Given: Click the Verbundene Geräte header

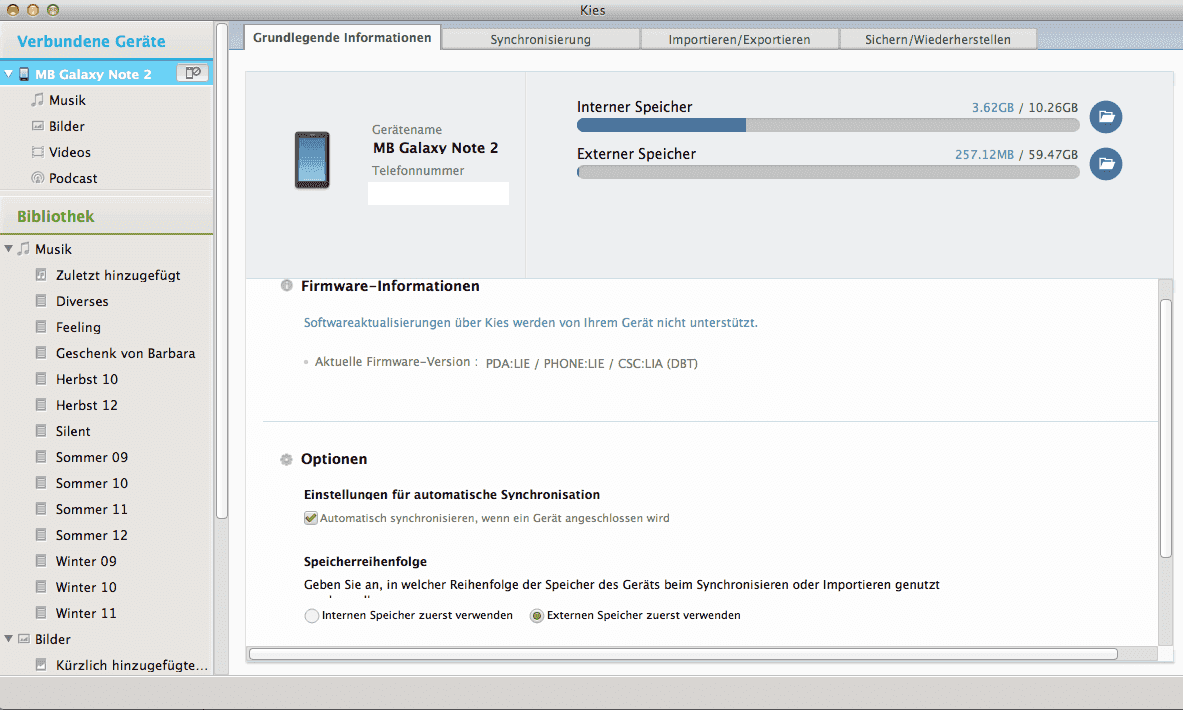Looking at the screenshot, I should [x=91, y=41].
